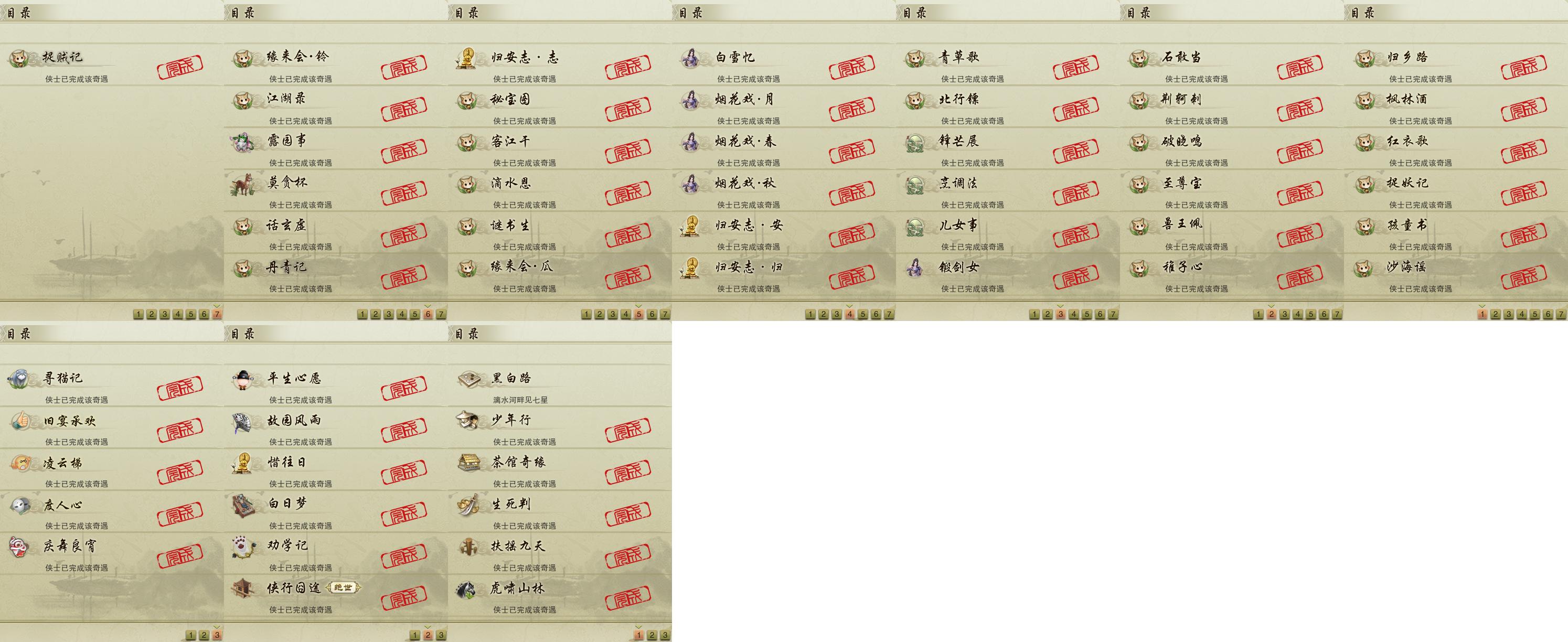Click the white mask icon beside 度人心
The height and width of the screenshot is (642, 1568).
coord(19,505)
